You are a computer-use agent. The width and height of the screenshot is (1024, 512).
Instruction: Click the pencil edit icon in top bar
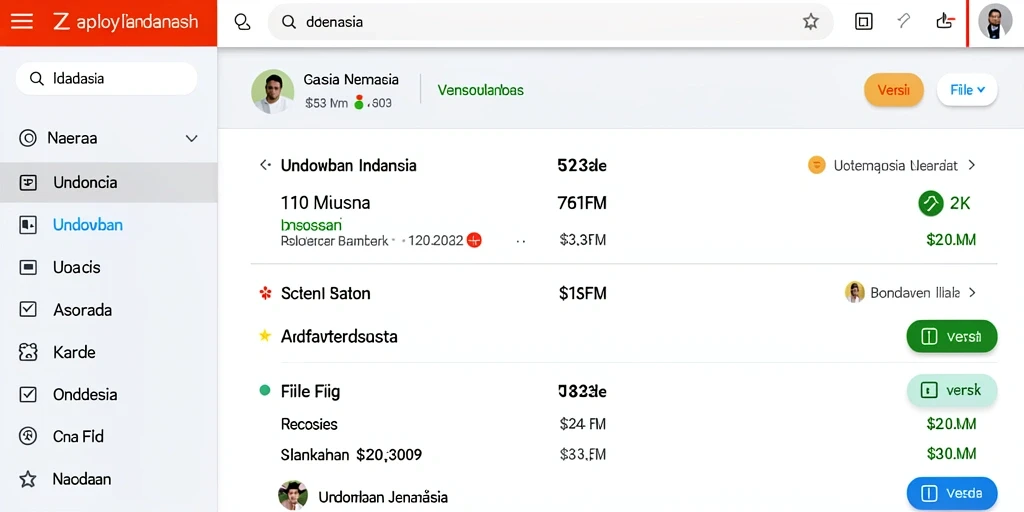tap(904, 21)
